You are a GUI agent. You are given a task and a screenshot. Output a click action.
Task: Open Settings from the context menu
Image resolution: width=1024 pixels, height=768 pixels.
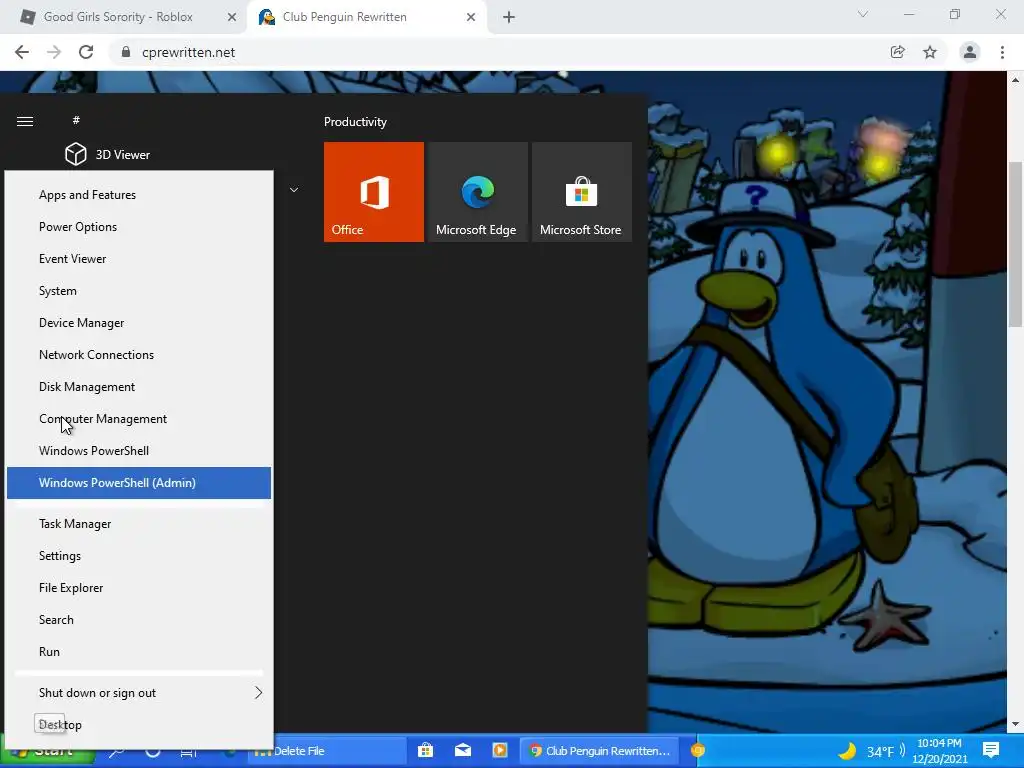pos(138,556)
